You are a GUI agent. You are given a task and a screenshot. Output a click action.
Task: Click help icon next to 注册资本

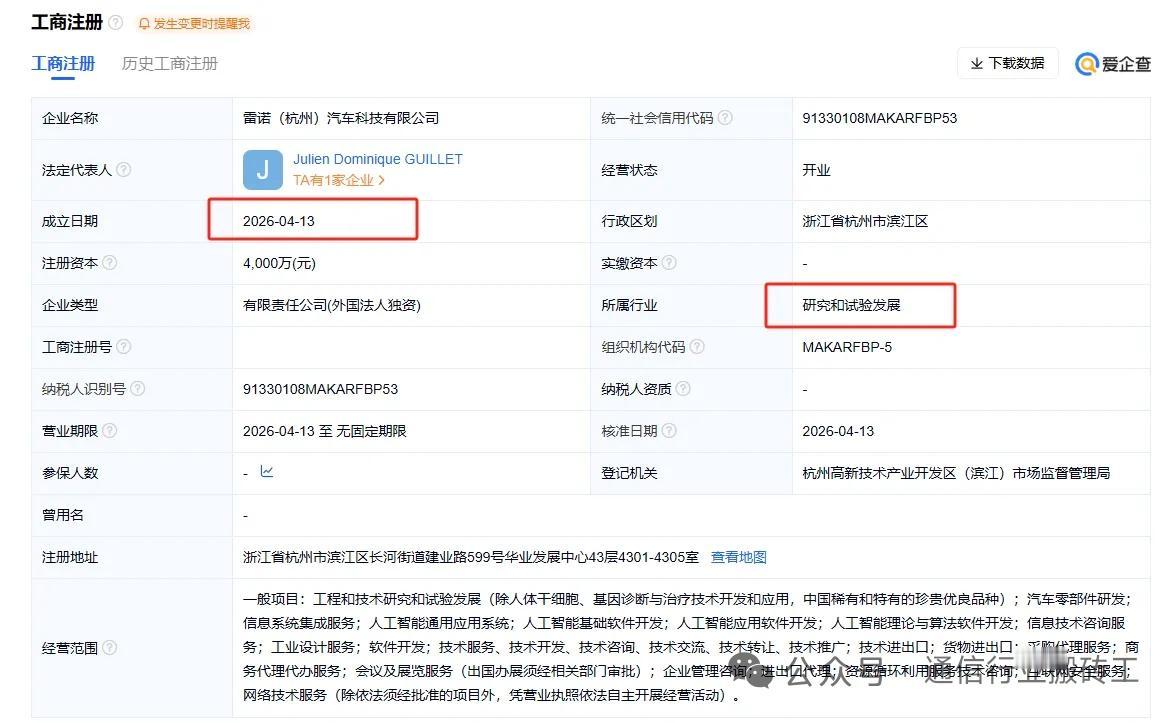[109, 263]
